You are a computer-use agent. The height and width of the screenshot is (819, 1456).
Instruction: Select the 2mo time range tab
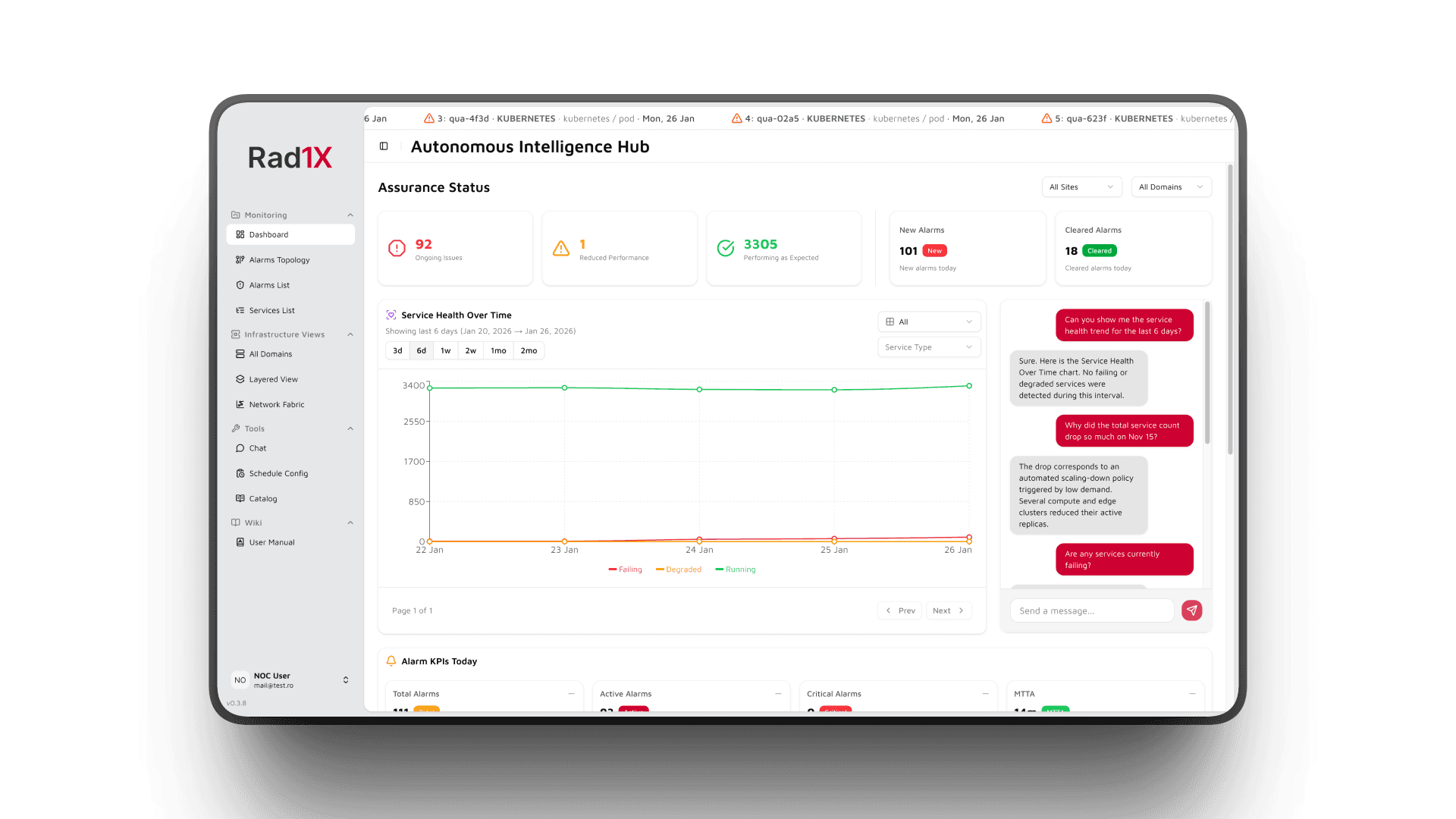[529, 350]
